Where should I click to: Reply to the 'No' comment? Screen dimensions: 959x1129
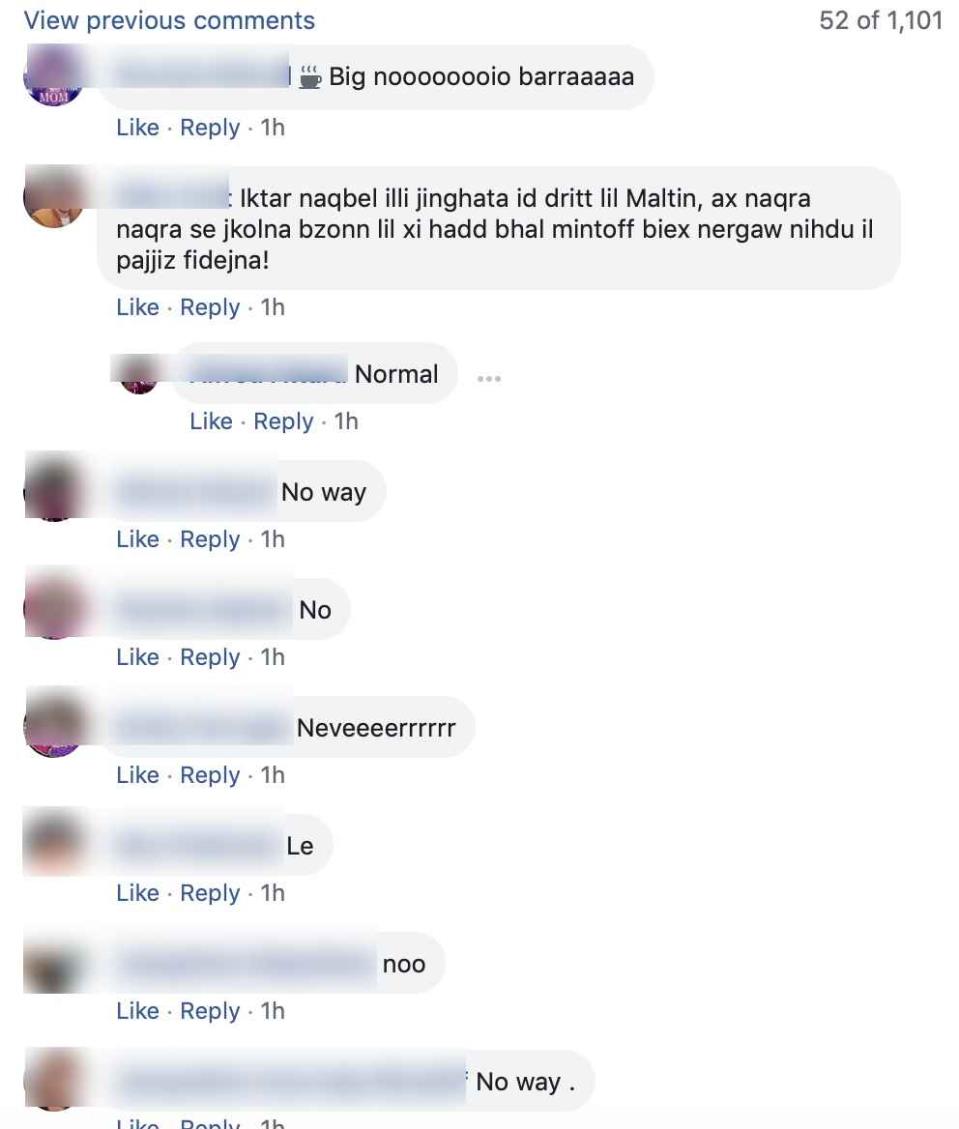pos(210,657)
